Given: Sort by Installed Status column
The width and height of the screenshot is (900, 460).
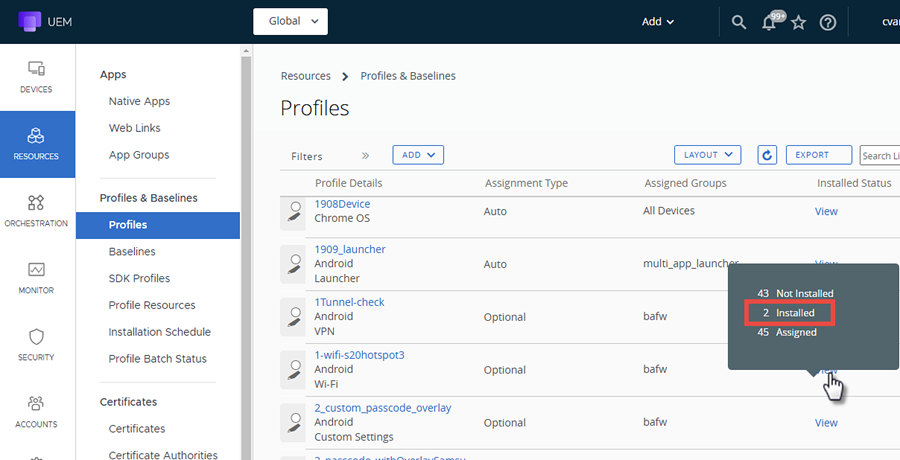Looking at the screenshot, I should 854,183.
